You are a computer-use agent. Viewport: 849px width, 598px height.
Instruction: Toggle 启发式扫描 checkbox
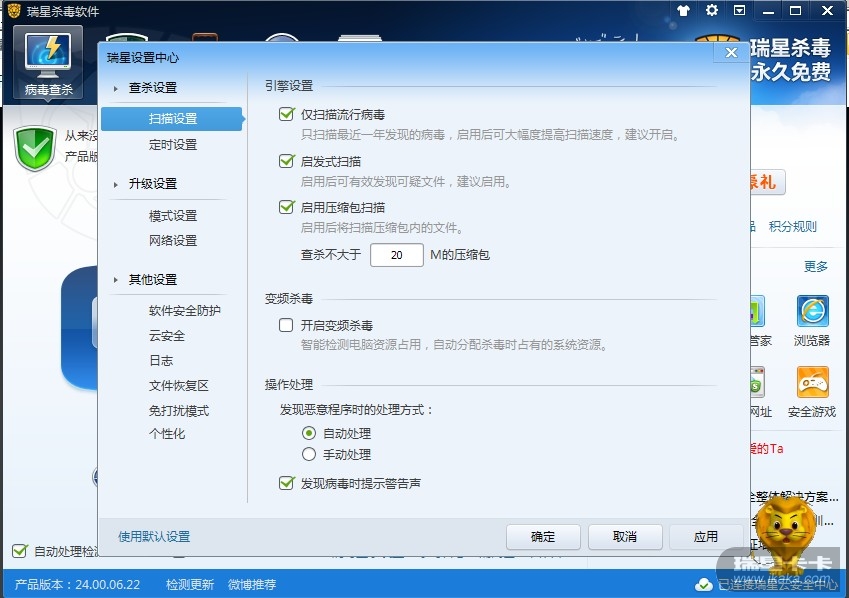(286, 161)
